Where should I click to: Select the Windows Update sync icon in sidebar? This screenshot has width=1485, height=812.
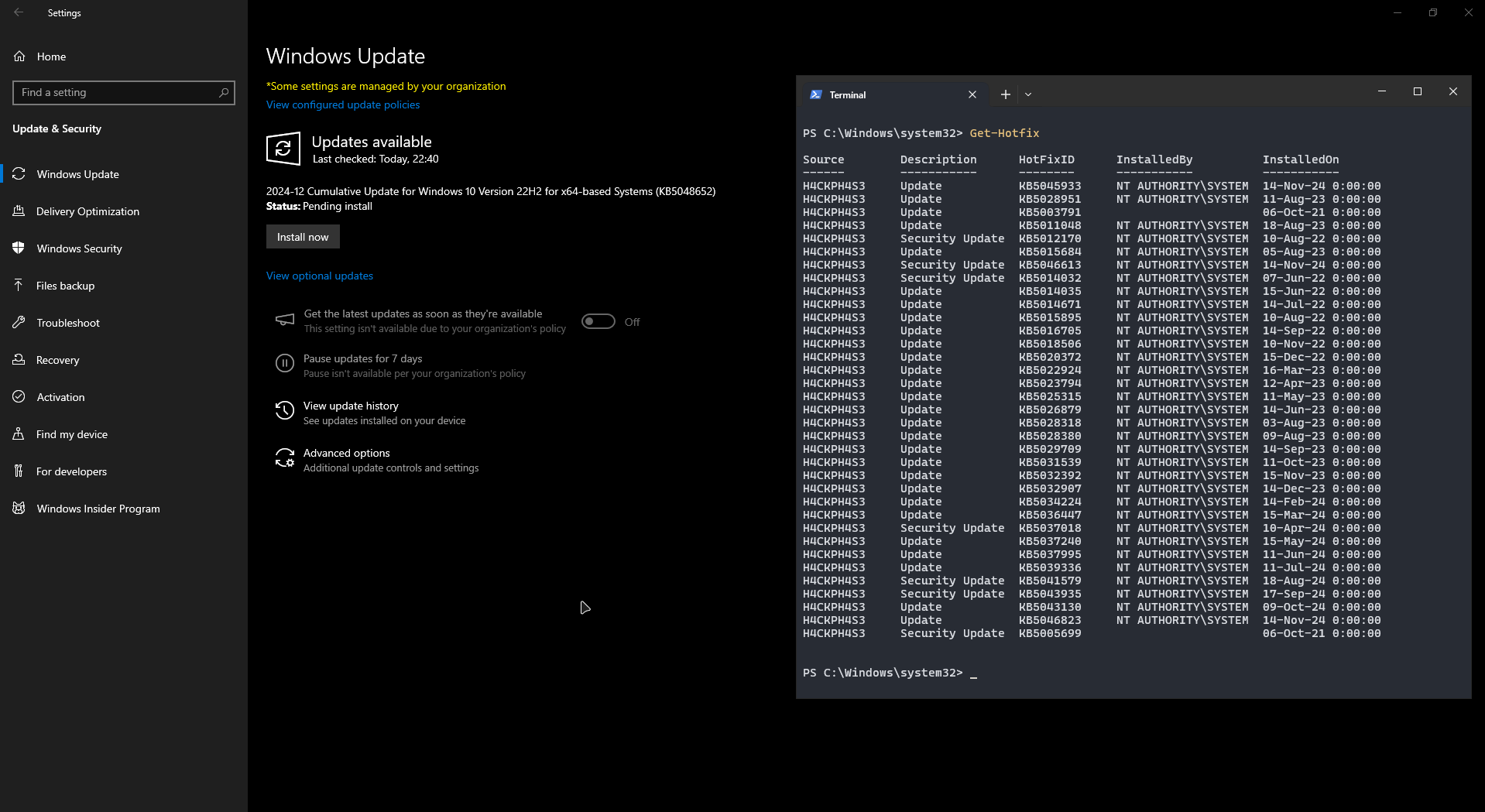pos(19,174)
